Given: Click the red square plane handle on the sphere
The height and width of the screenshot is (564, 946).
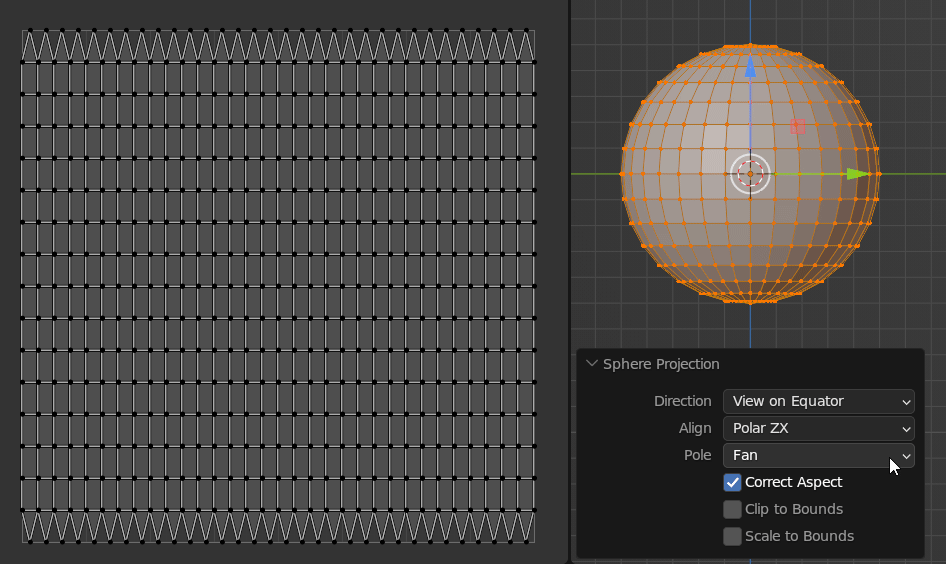Looking at the screenshot, I should (798, 126).
